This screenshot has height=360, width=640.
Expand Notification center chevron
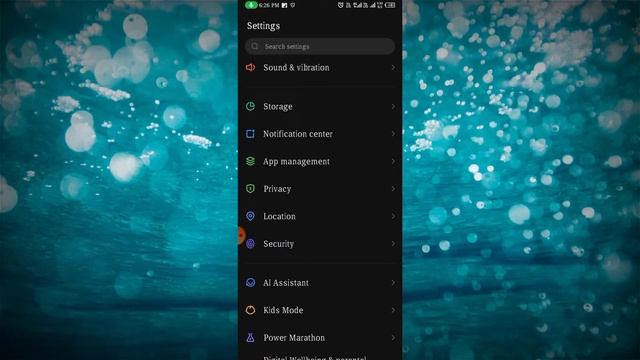click(393, 134)
